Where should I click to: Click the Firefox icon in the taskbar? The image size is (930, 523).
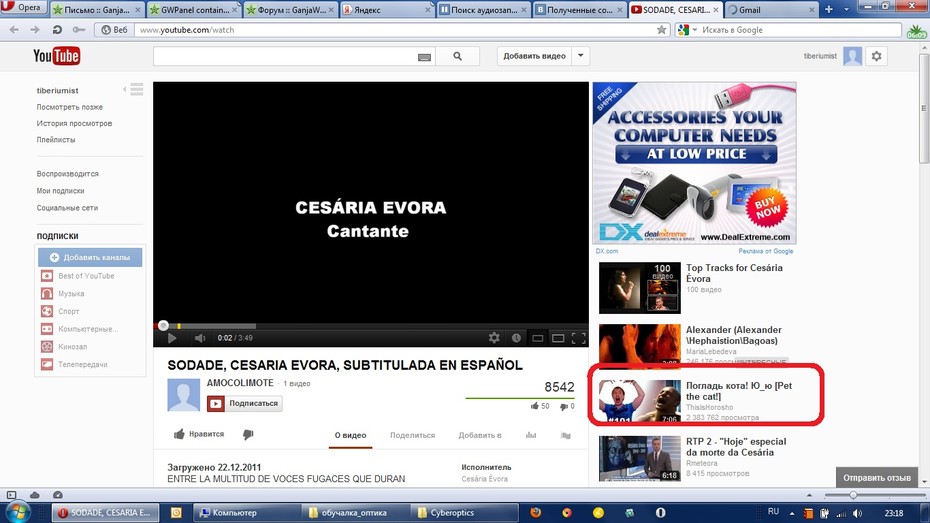(536, 512)
